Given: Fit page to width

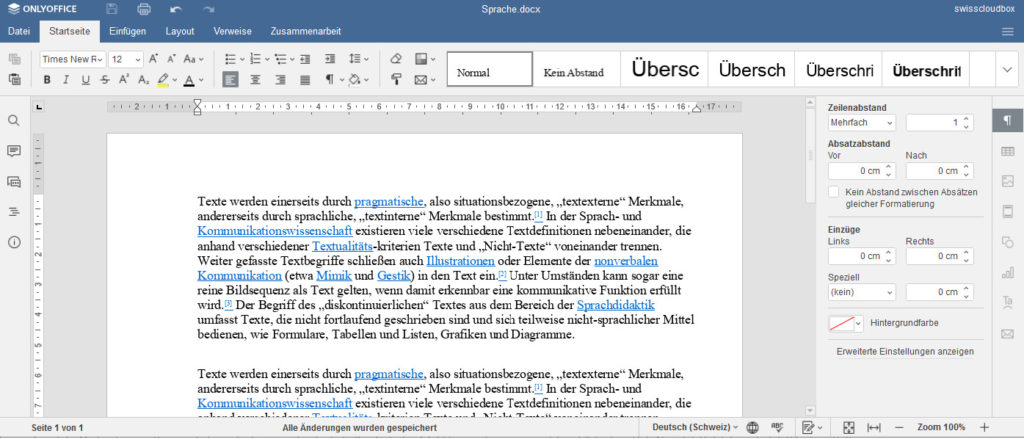Looking at the screenshot, I should point(874,427).
